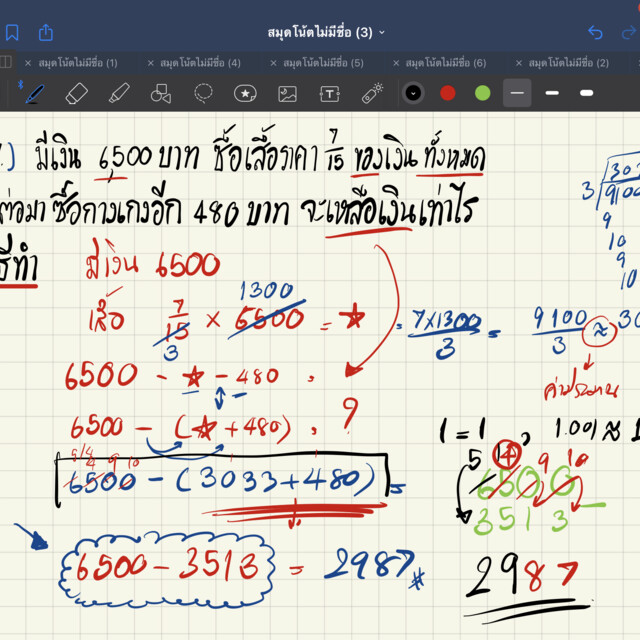Screen dimensions: 640x640
Task: Undo the last stroke
Action: 596,33
